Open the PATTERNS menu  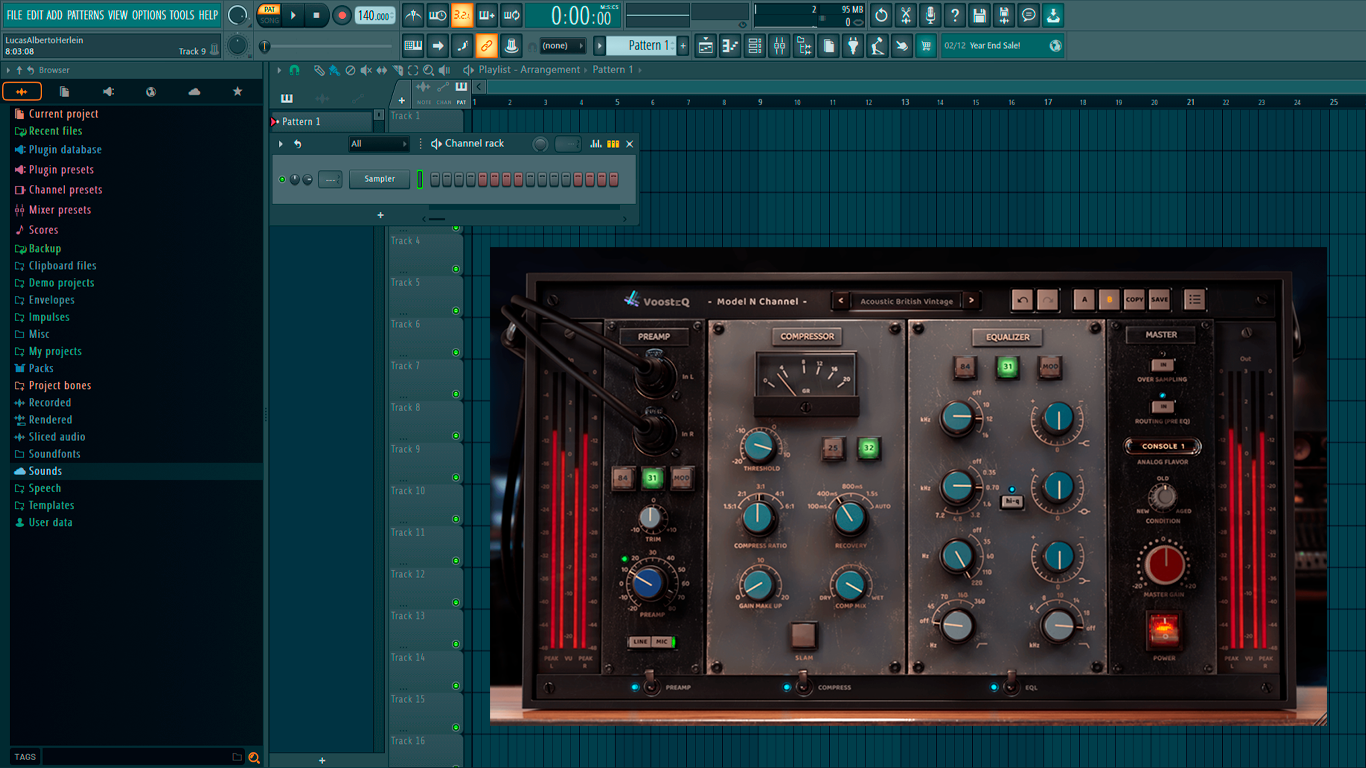(x=85, y=15)
